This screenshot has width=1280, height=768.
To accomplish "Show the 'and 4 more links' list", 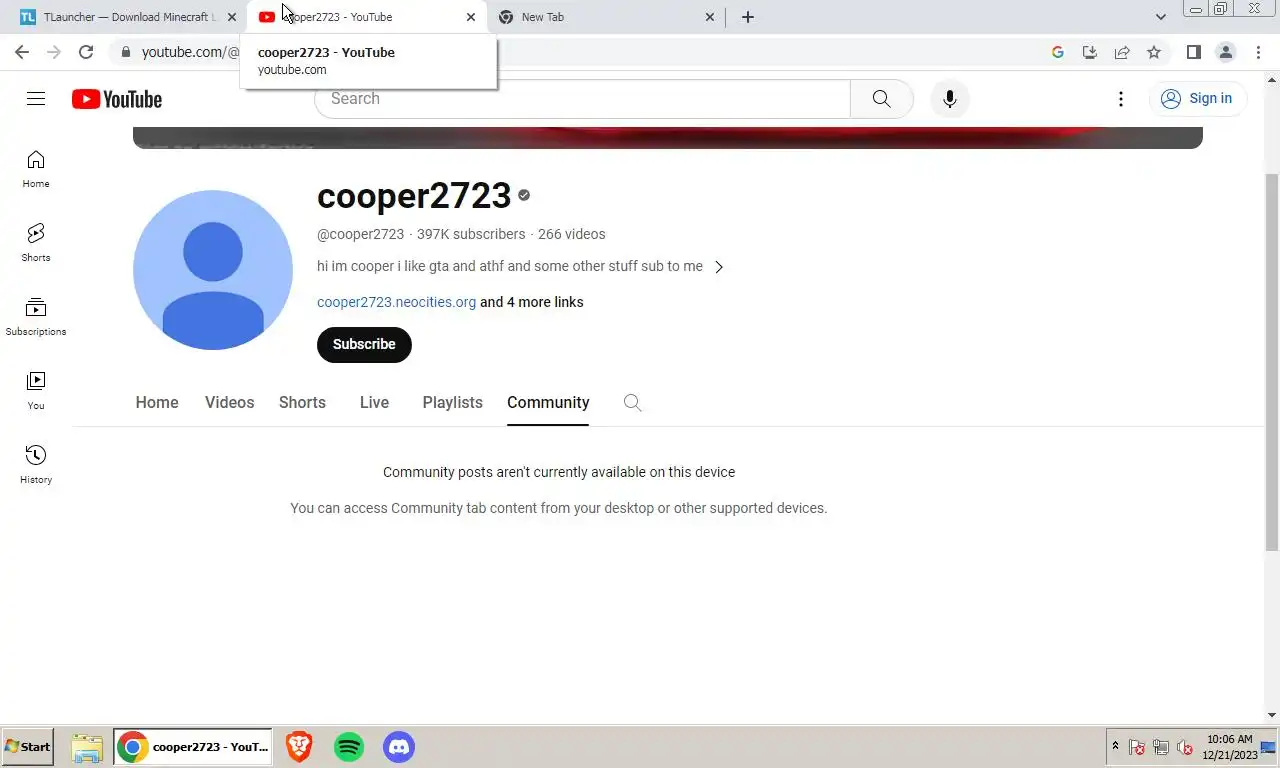I will pos(532,302).
